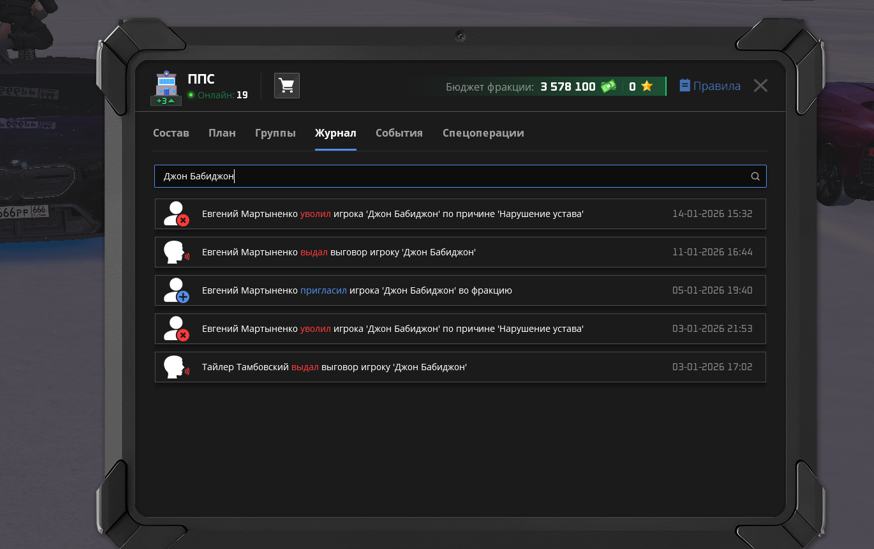Click the reprimand icon on Тайлер Тамбовский entry
The height and width of the screenshot is (549, 874).
pos(176,367)
